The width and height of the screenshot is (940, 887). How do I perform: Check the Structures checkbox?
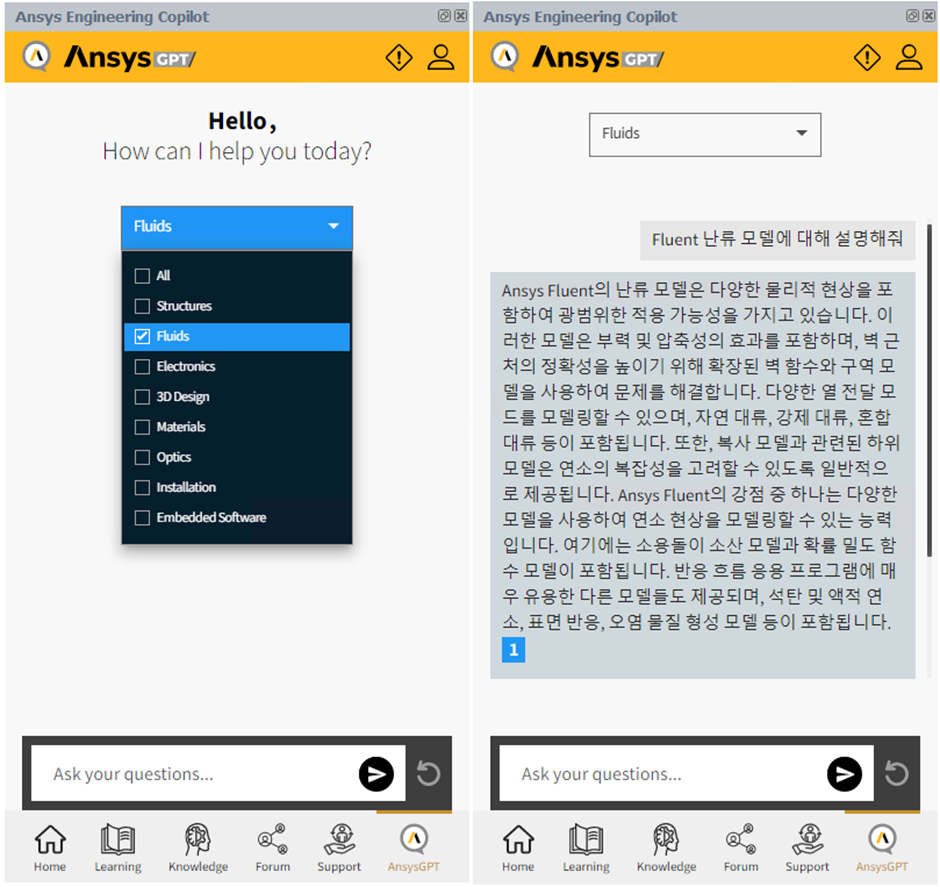(x=142, y=306)
